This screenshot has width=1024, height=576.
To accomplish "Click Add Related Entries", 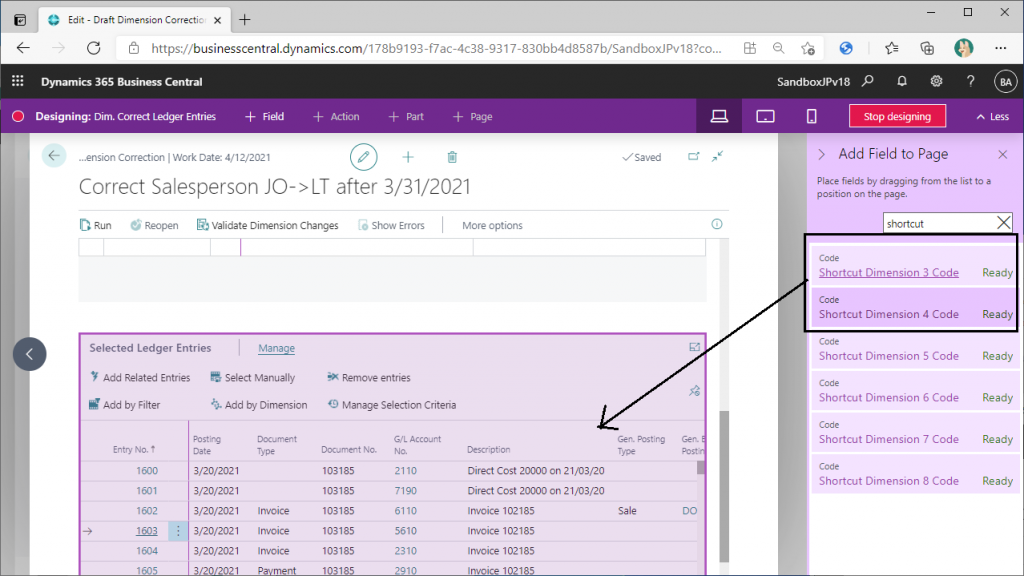I will (140, 377).
